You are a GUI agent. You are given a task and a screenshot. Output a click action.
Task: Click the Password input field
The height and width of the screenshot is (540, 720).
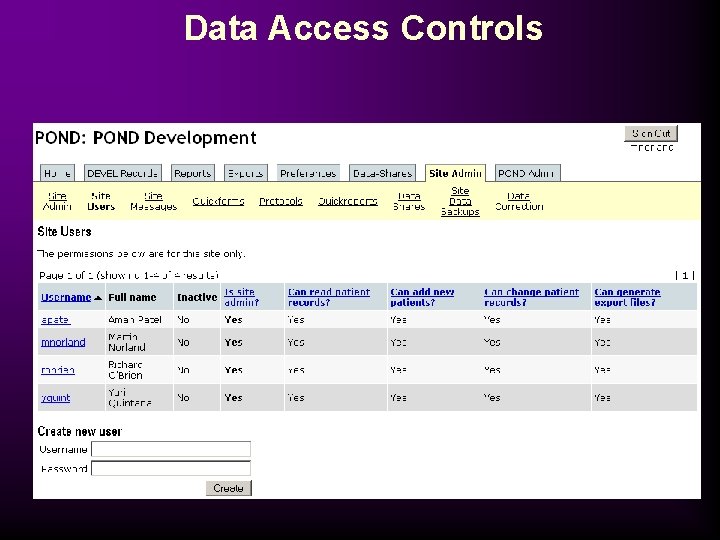171,468
